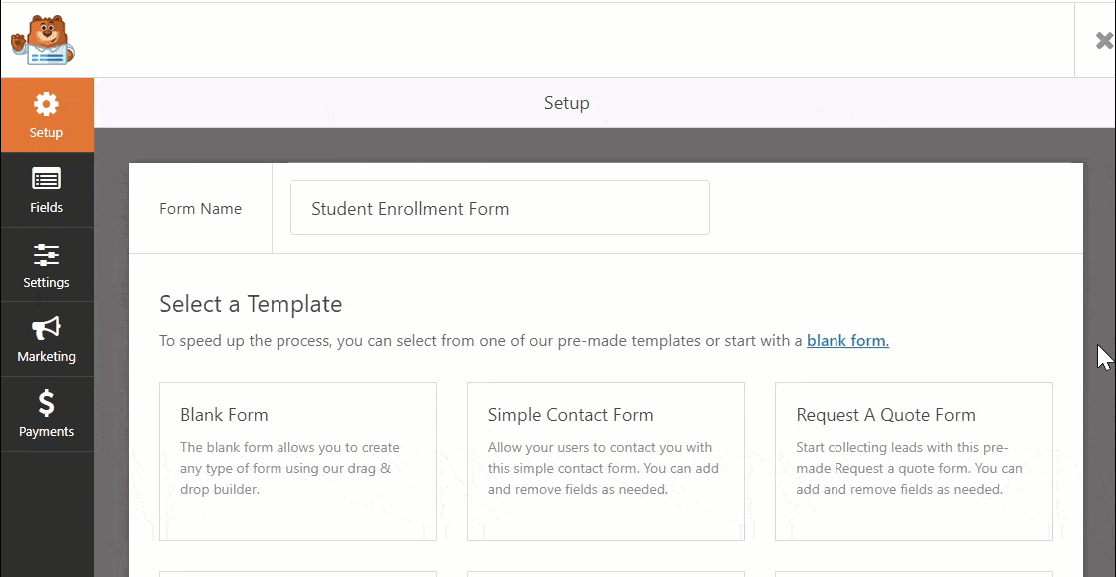Select the Simple Contact Form template

click(x=605, y=460)
